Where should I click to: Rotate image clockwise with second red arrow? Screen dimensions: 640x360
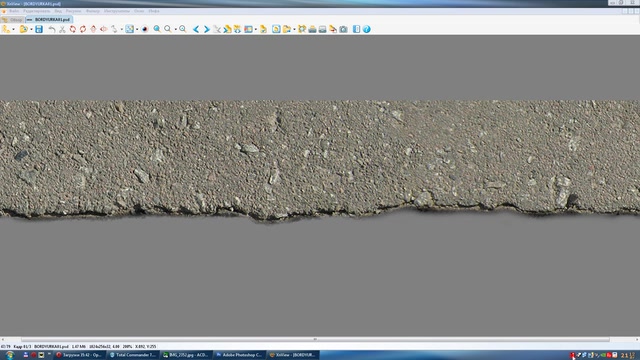(83, 29)
